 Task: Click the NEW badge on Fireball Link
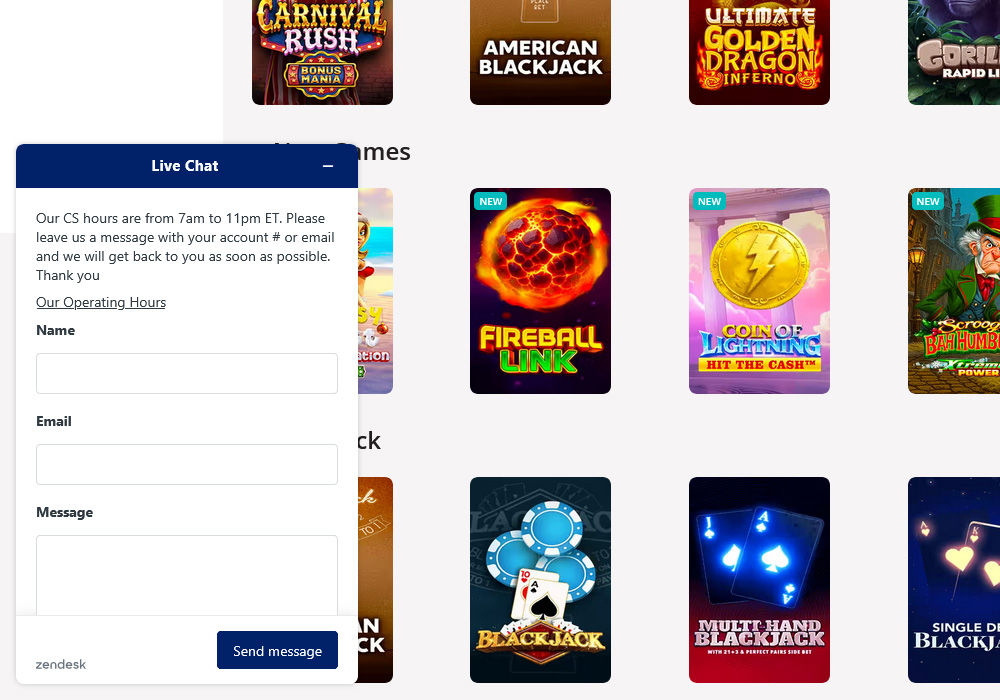pyautogui.click(x=490, y=201)
